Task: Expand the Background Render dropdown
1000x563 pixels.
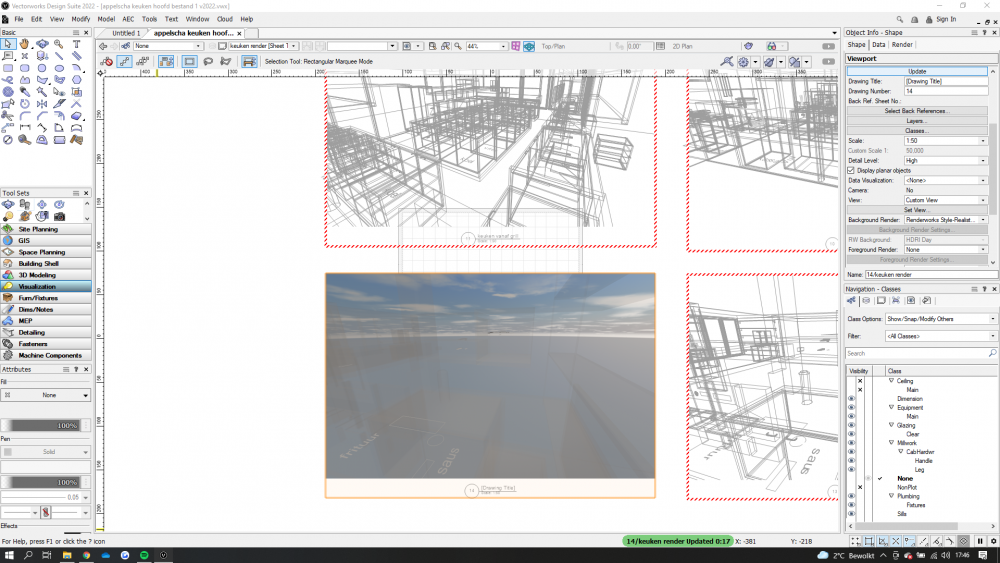Action: 945,219
